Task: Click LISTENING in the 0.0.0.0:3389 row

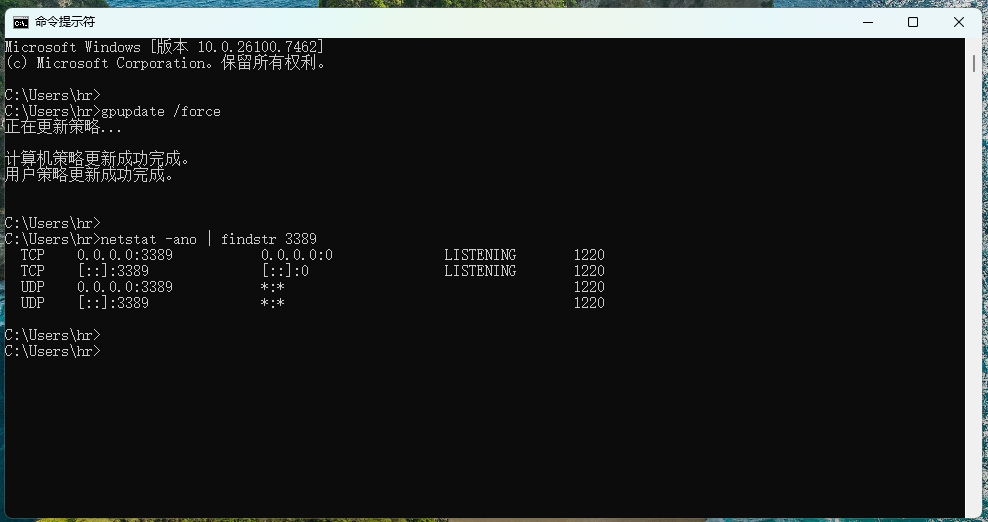Action: (x=480, y=255)
